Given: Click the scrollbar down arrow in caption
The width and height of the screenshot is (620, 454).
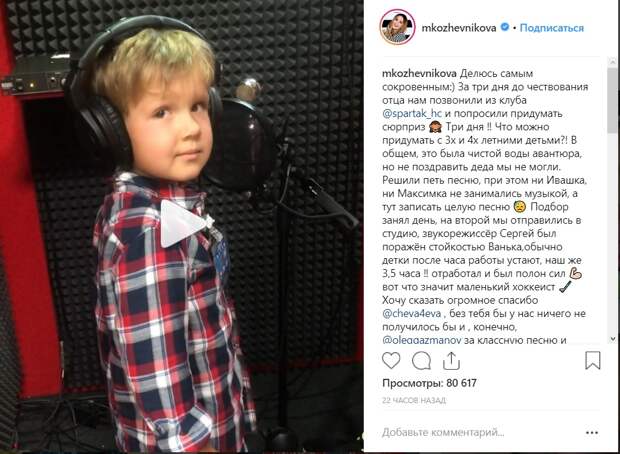Looking at the screenshot, I should tap(613, 339).
